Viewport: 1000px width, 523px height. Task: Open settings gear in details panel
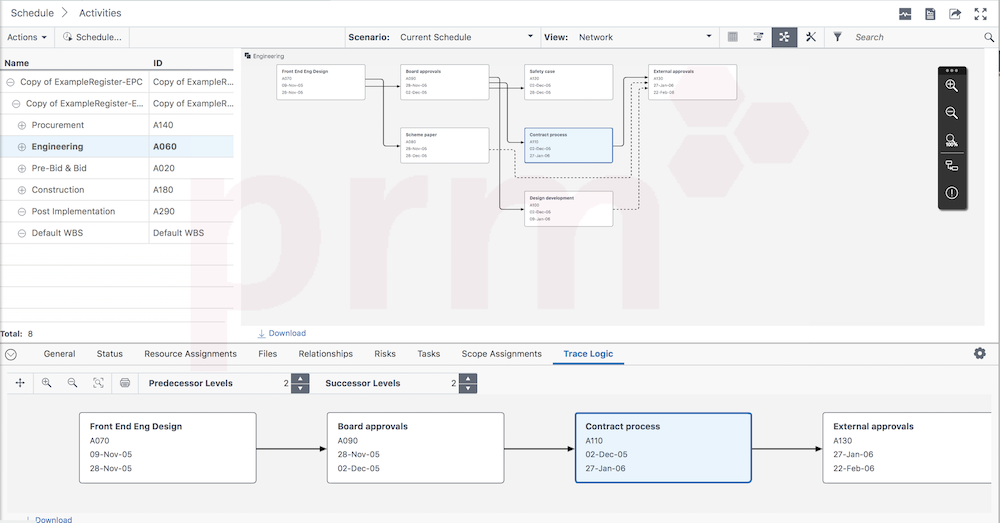(x=979, y=353)
